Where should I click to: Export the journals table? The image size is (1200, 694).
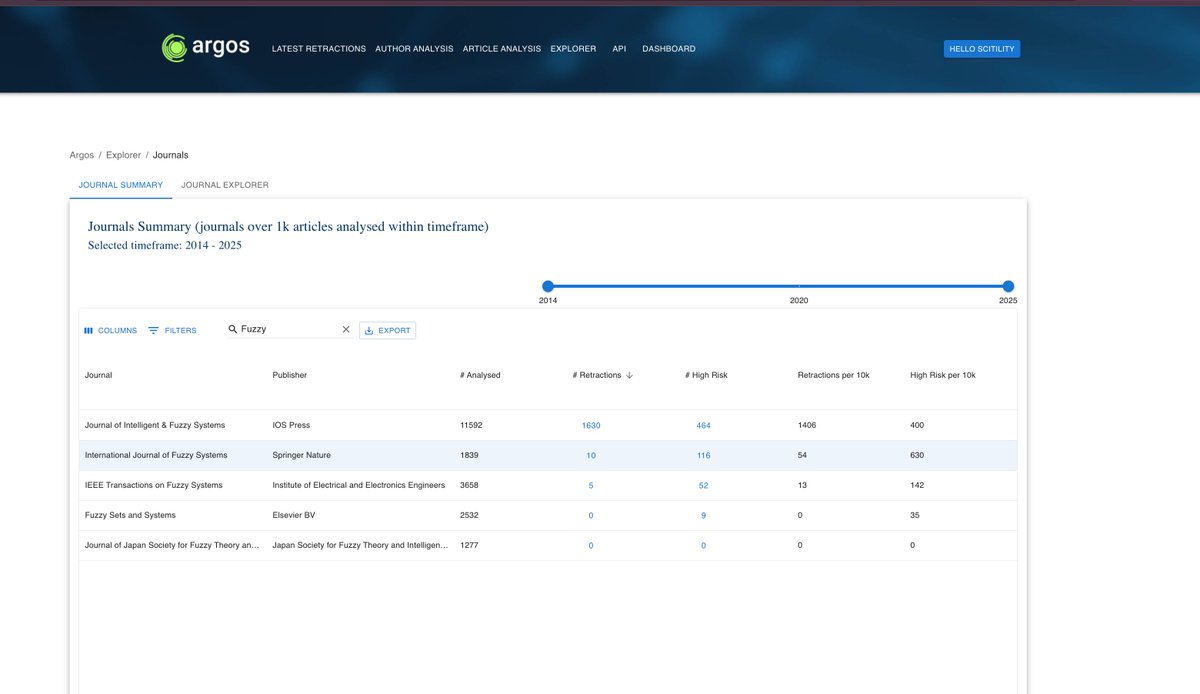(x=387, y=330)
